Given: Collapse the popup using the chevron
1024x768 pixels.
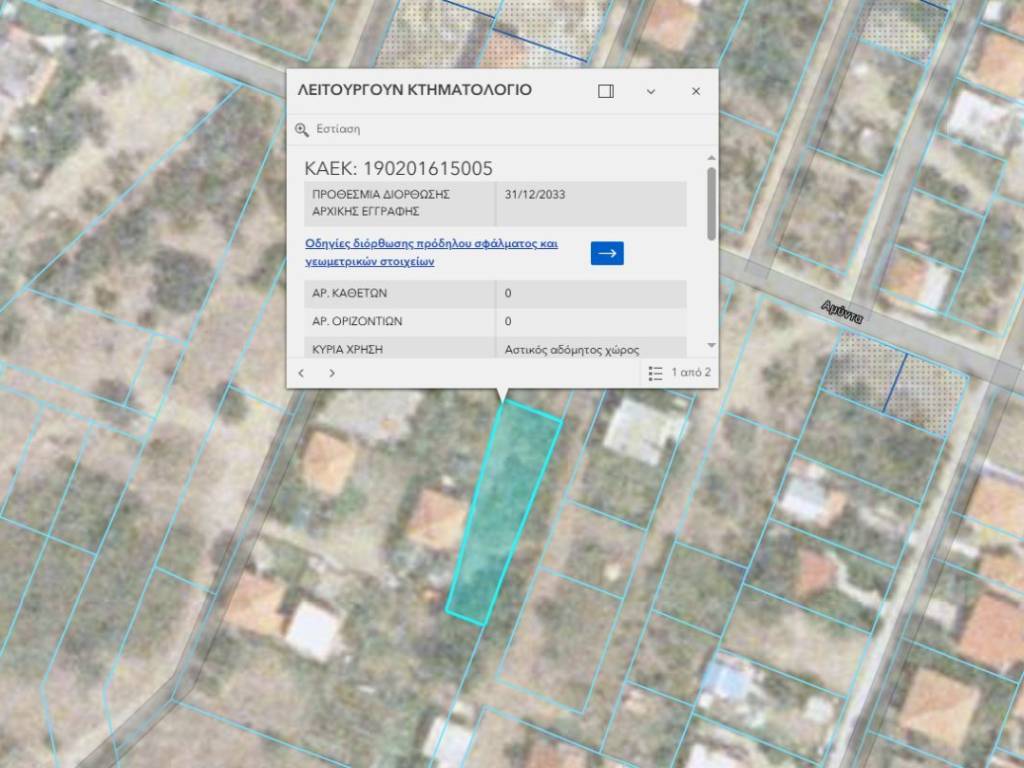Looking at the screenshot, I should pyautogui.click(x=651, y=91).
